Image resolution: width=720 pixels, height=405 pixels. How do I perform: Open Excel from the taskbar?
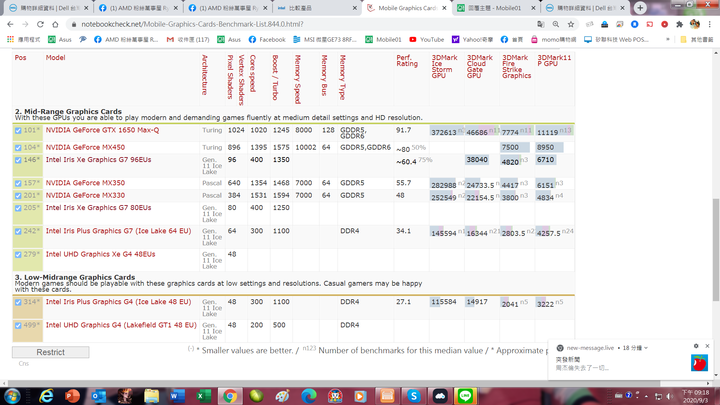coord(203,396)
